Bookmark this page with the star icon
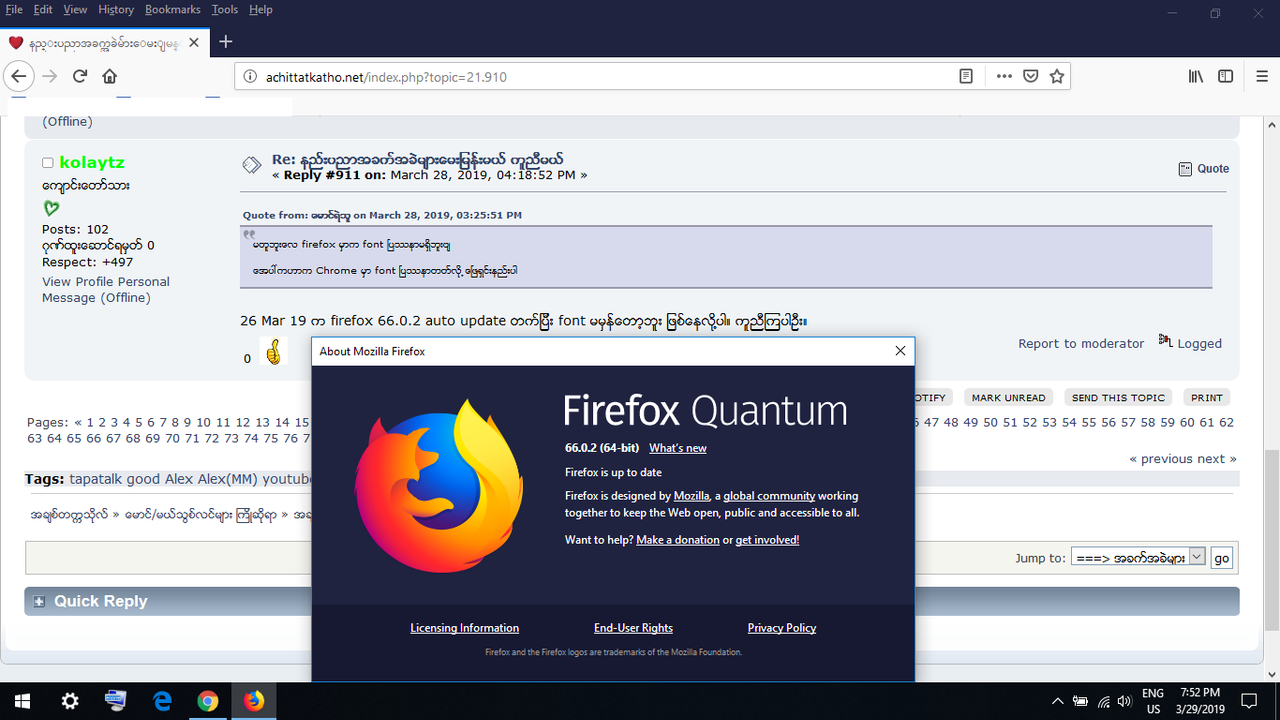Screen dimensions: 1280x720 (1057, 76)
